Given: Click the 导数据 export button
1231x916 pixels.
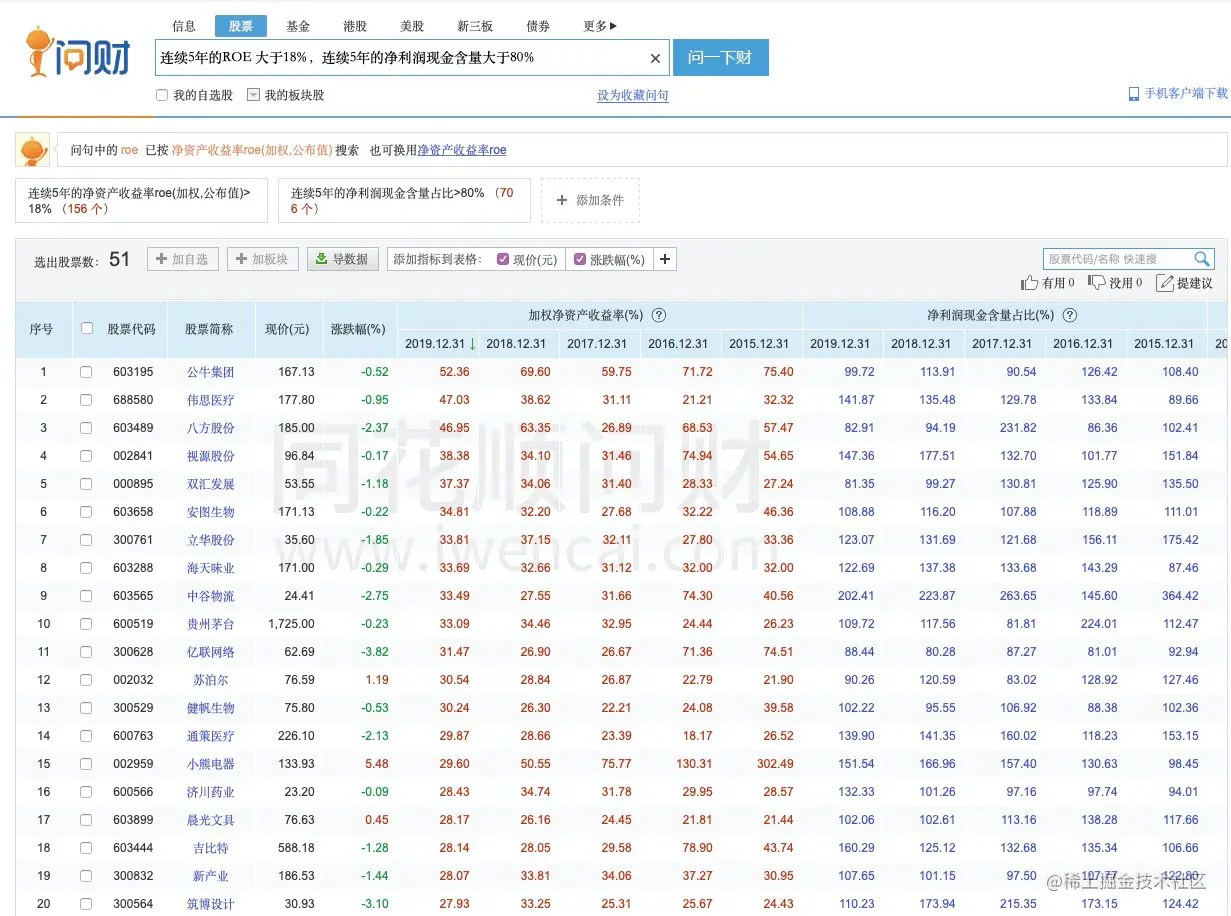Looking at the screenshot, I should pyautogui.click(x=343, y=259).
